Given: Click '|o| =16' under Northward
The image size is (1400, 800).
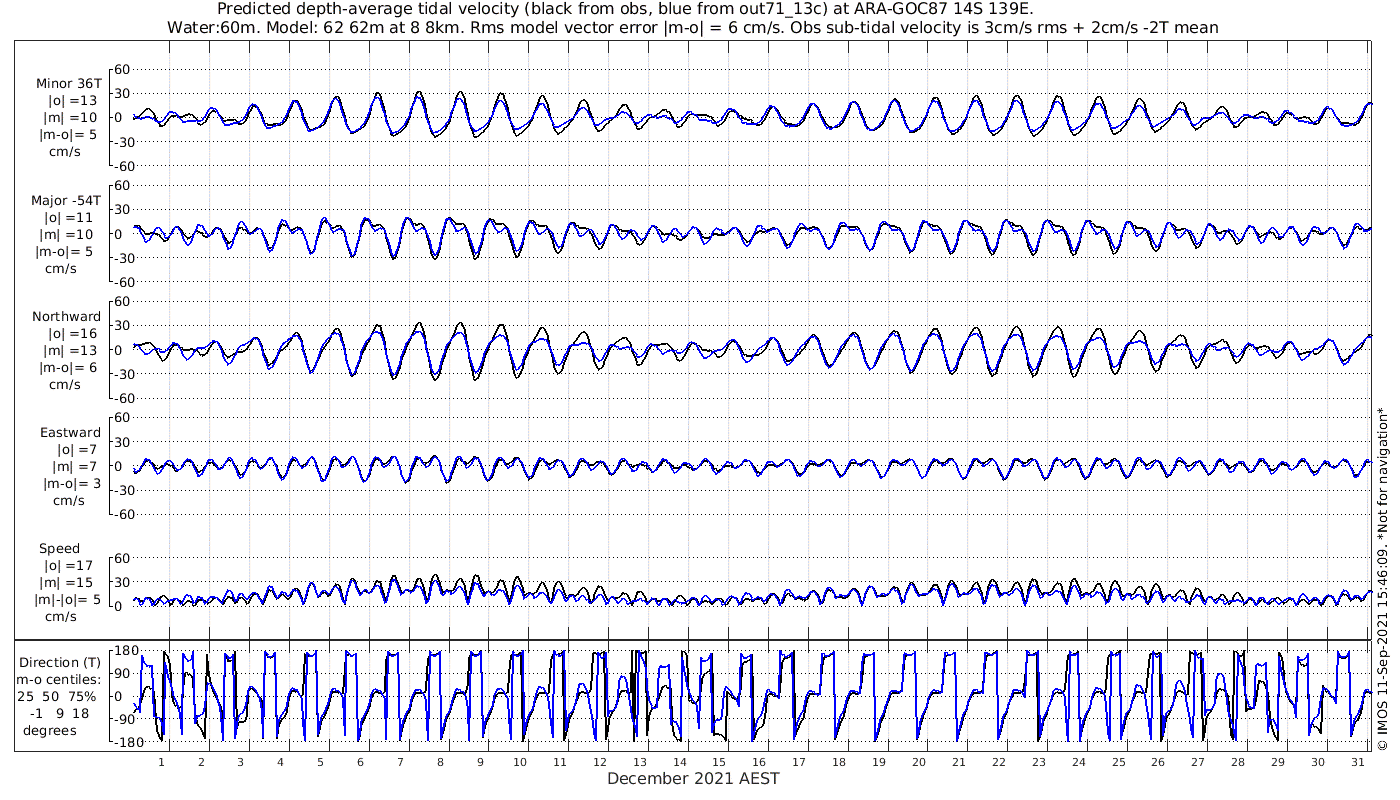Looking at the screenshot, I should point(71,333).
